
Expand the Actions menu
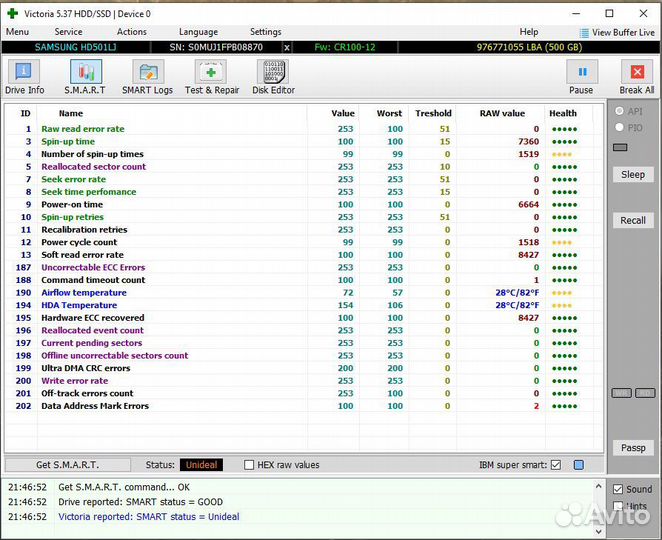[131, 32]
